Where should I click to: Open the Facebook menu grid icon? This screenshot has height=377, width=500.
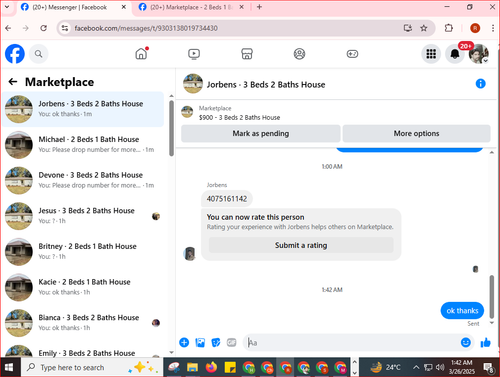click(x=431, y=54)
